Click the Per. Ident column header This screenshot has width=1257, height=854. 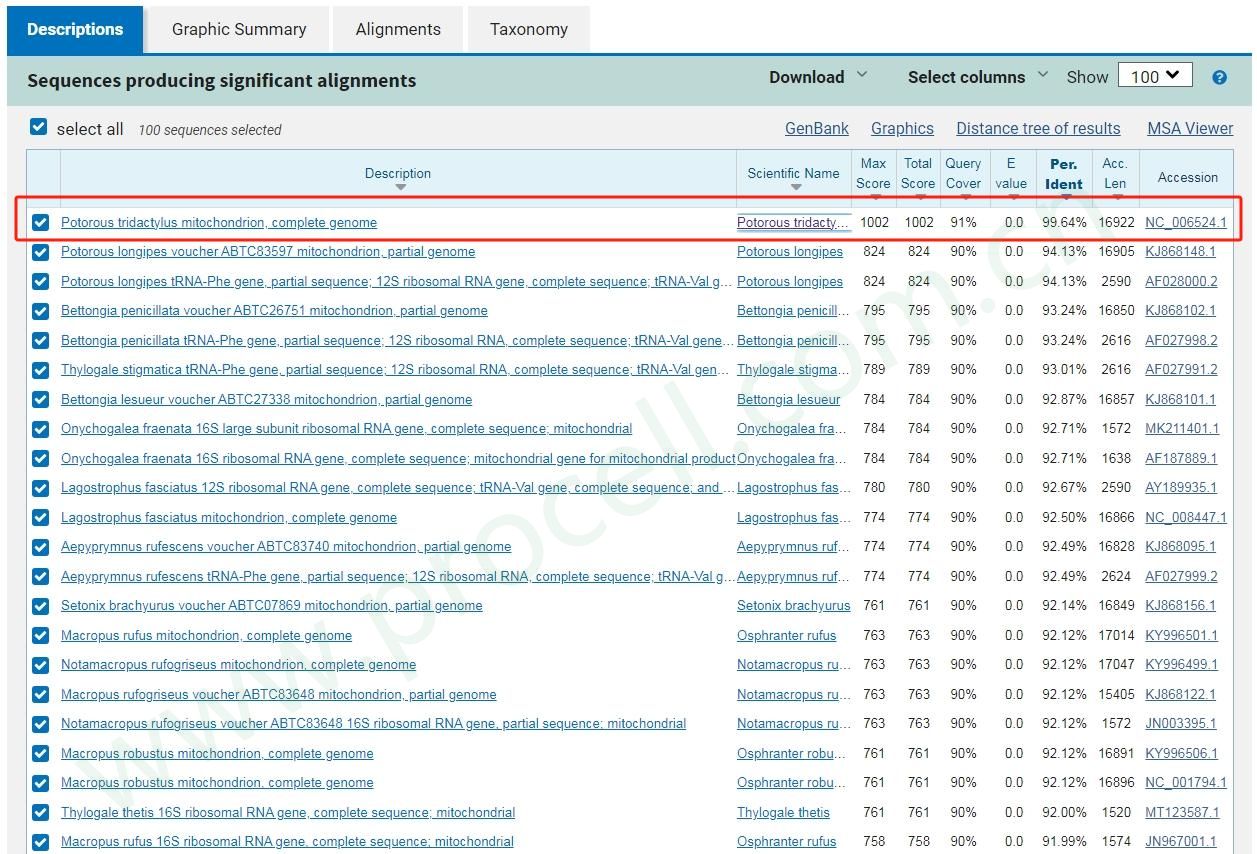(x=1063, y=173)
